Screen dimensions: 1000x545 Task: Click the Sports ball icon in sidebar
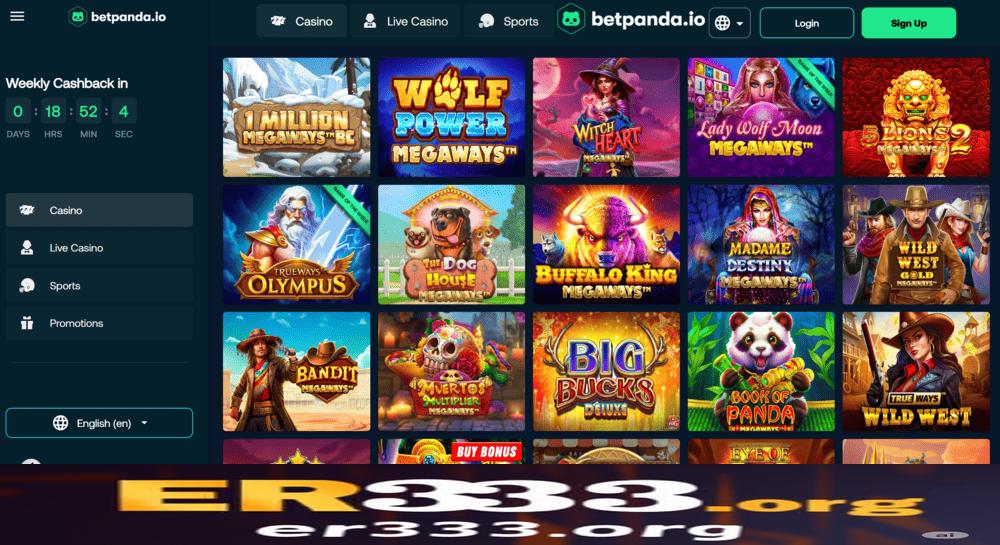(x=27, y=286)
